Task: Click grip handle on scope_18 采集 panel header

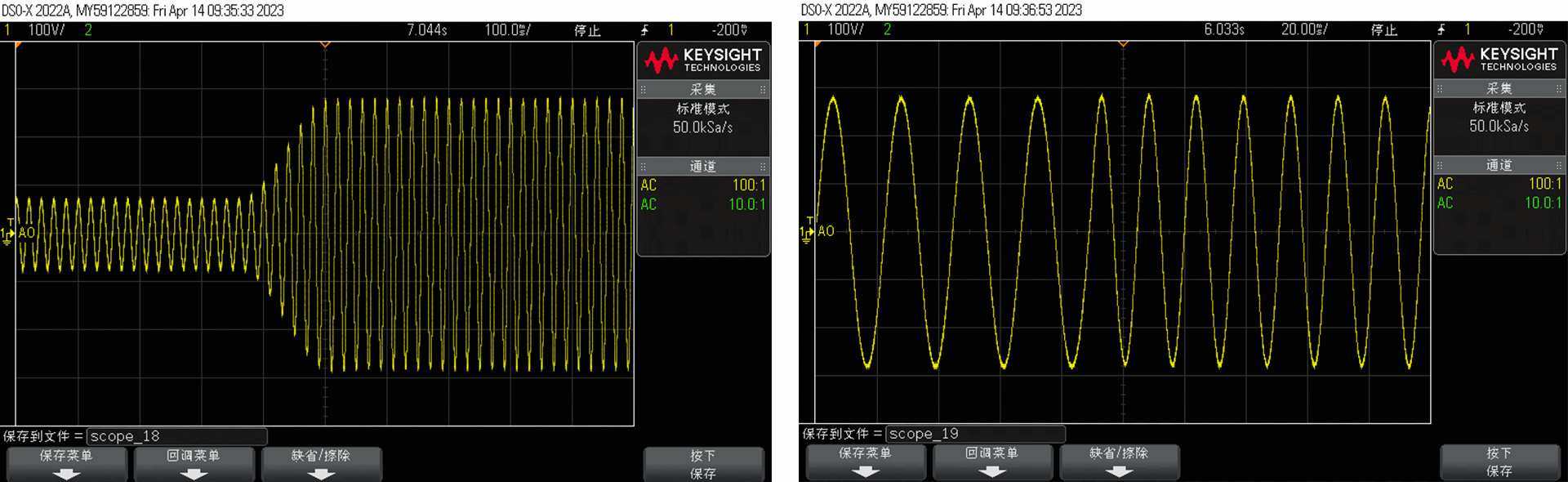Action: (644, 90)
